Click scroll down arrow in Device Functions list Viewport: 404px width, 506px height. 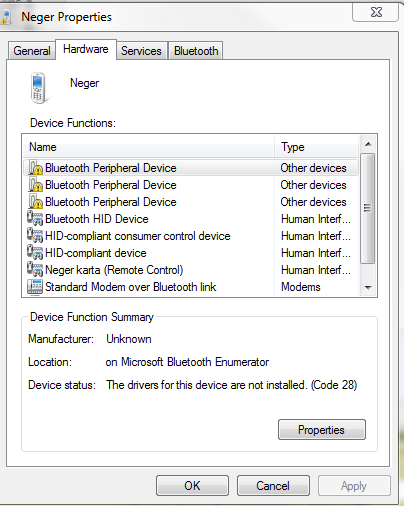(x=368, y=287)
